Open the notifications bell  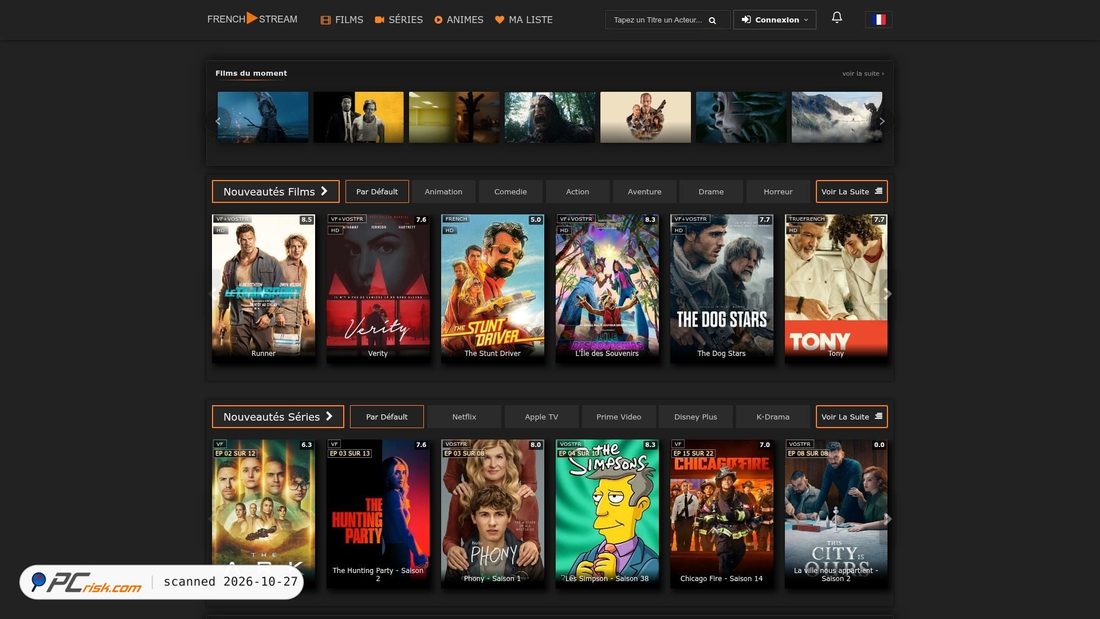point(837,18)
